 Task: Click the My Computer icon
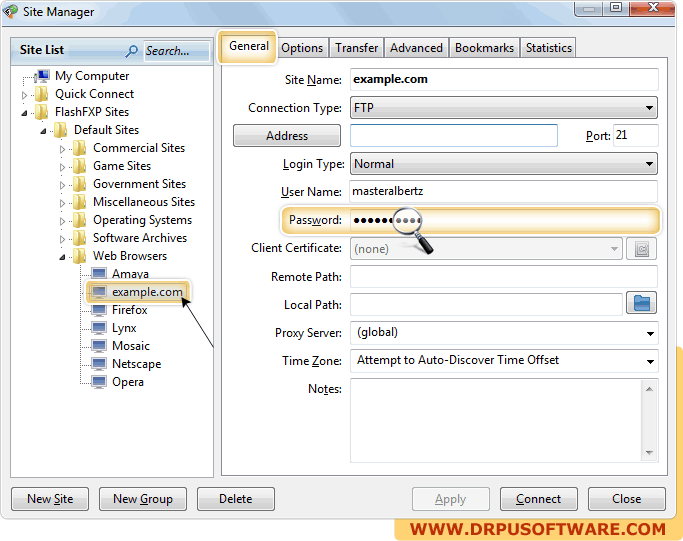click(x=42, y=76)
